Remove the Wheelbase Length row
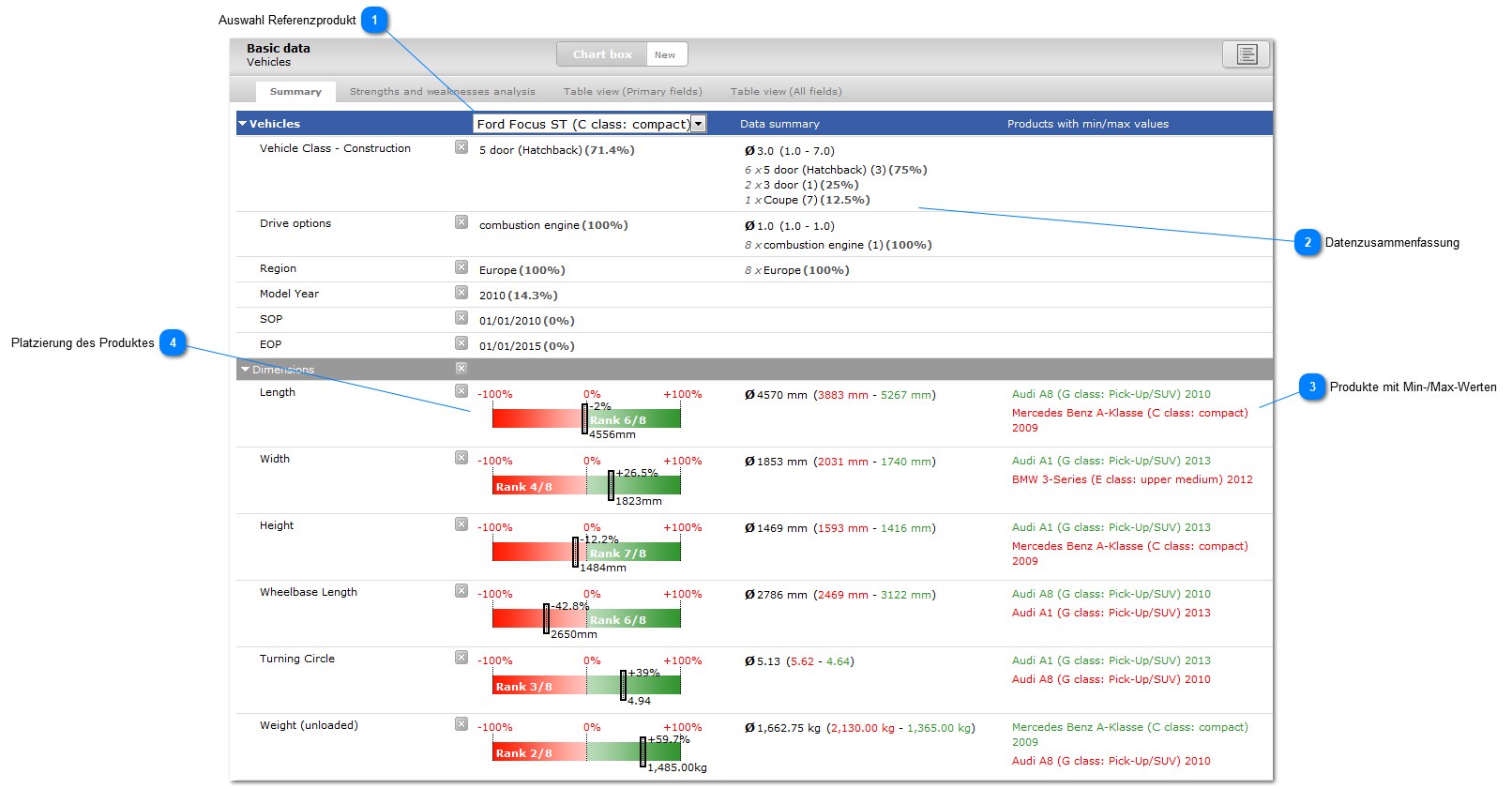 [461, 591]
